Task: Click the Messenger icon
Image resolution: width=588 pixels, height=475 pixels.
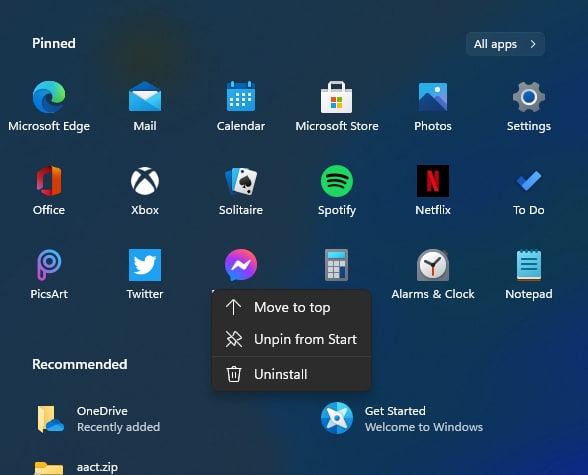Action: (241, 265)
